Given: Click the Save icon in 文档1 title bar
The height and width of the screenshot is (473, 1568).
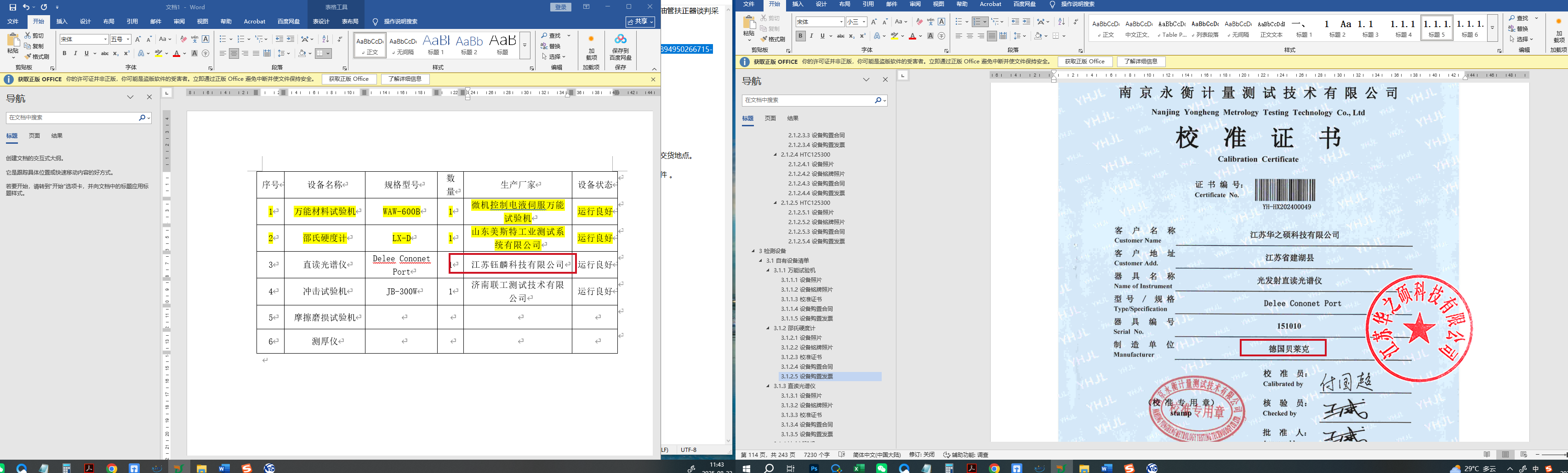Looking at the screenshot, I should click(13, 7).
